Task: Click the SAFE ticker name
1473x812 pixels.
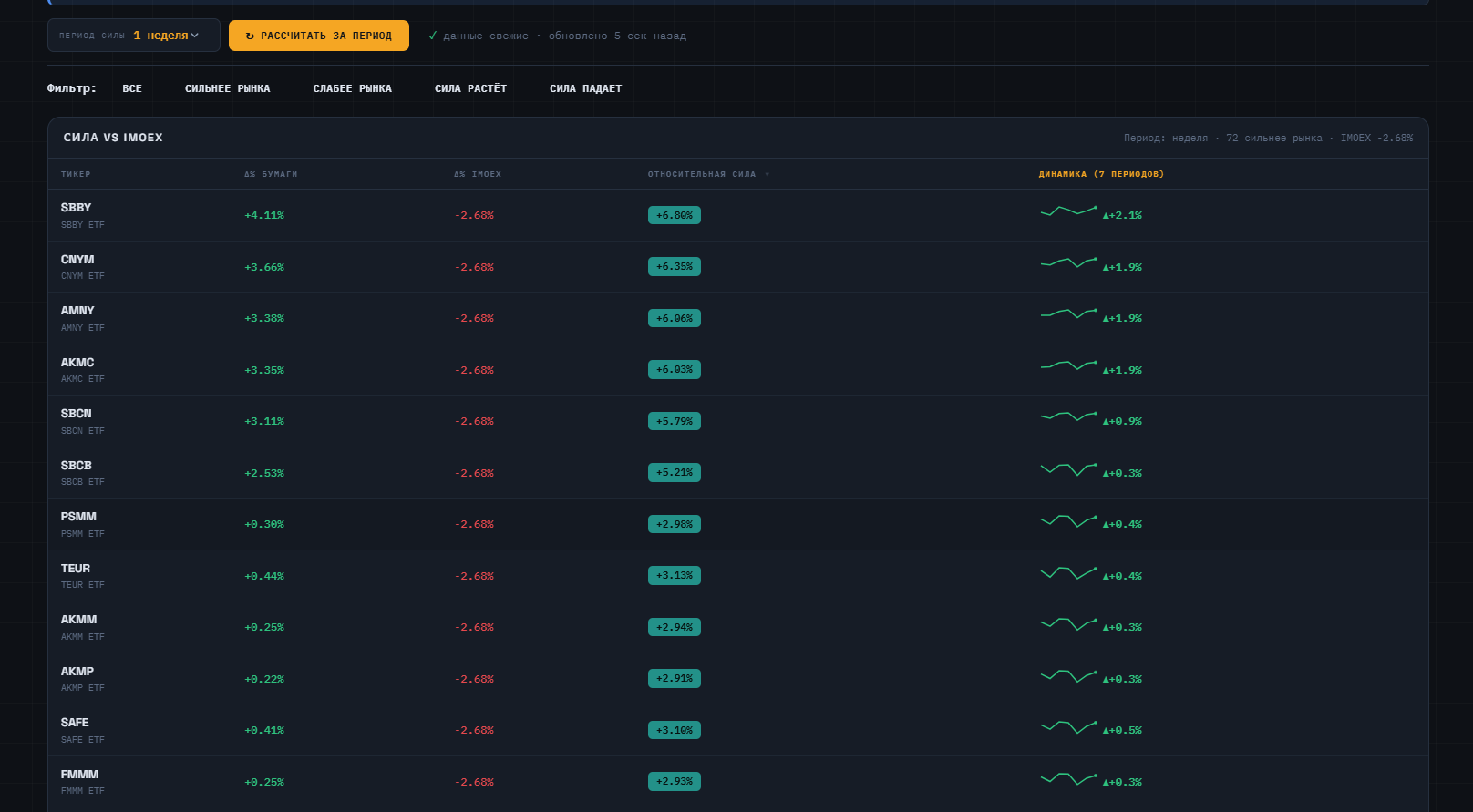Action: [75, 723]
